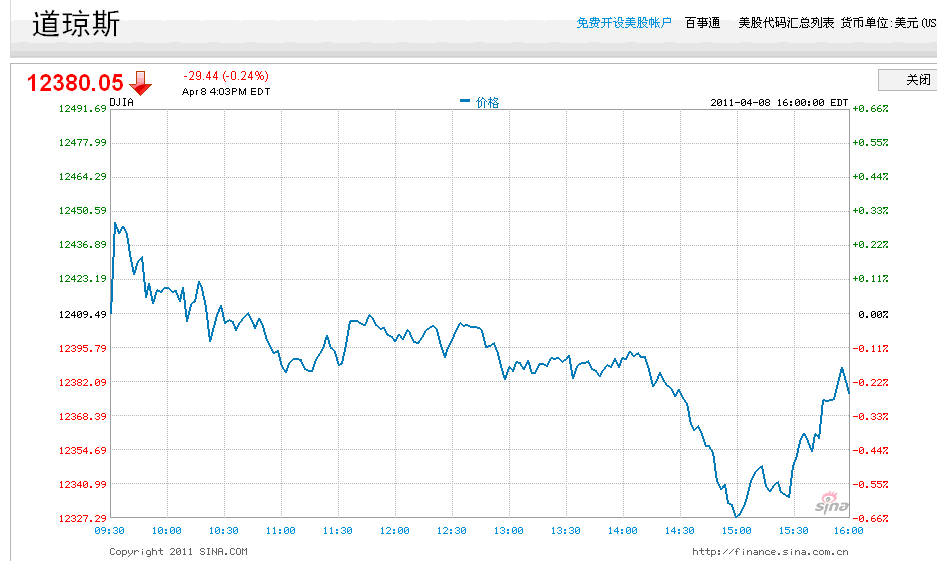Click the 价格 legend label
The height and width of the screenshot is (561, 937).
pos(487,102)
